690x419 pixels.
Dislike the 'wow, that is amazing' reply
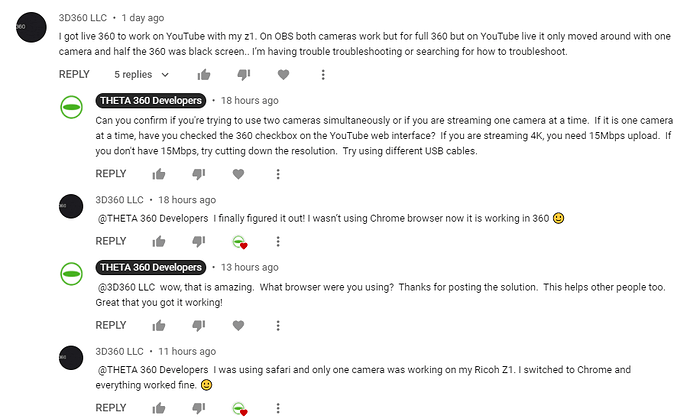click(199, 326)
